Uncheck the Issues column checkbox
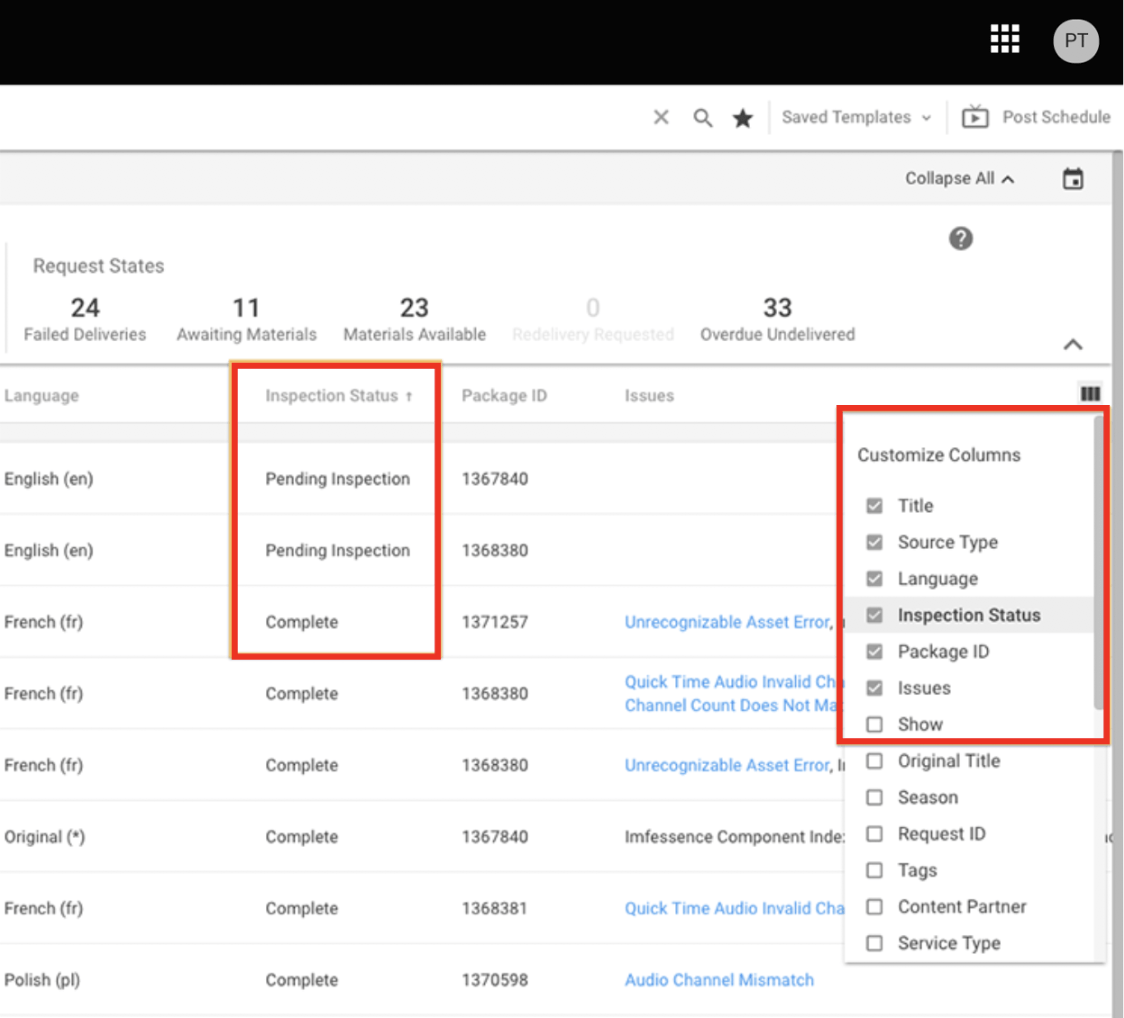The height and width of the screenshot is (1018, 1124). [x=875, y=687]
